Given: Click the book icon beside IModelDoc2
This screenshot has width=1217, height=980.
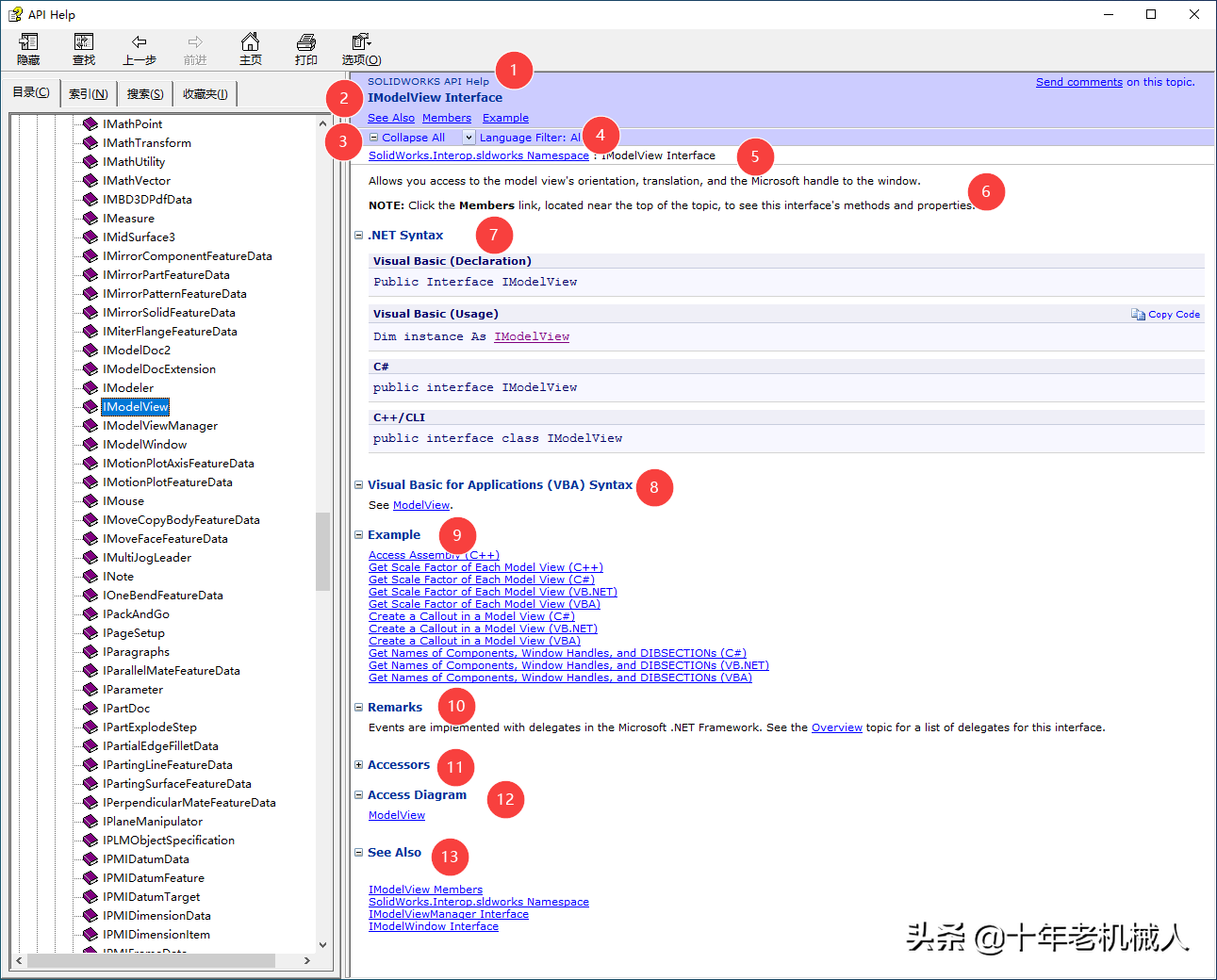Looking at the screenshot, I should [x=90, y=350].
